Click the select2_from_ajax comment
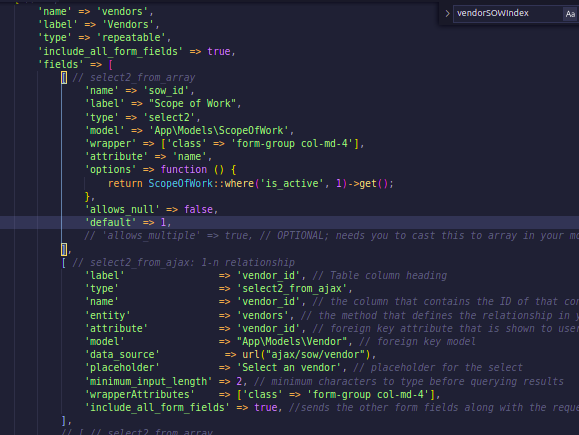Viewport: 579px width, 435px height. (x=184, y=263)
